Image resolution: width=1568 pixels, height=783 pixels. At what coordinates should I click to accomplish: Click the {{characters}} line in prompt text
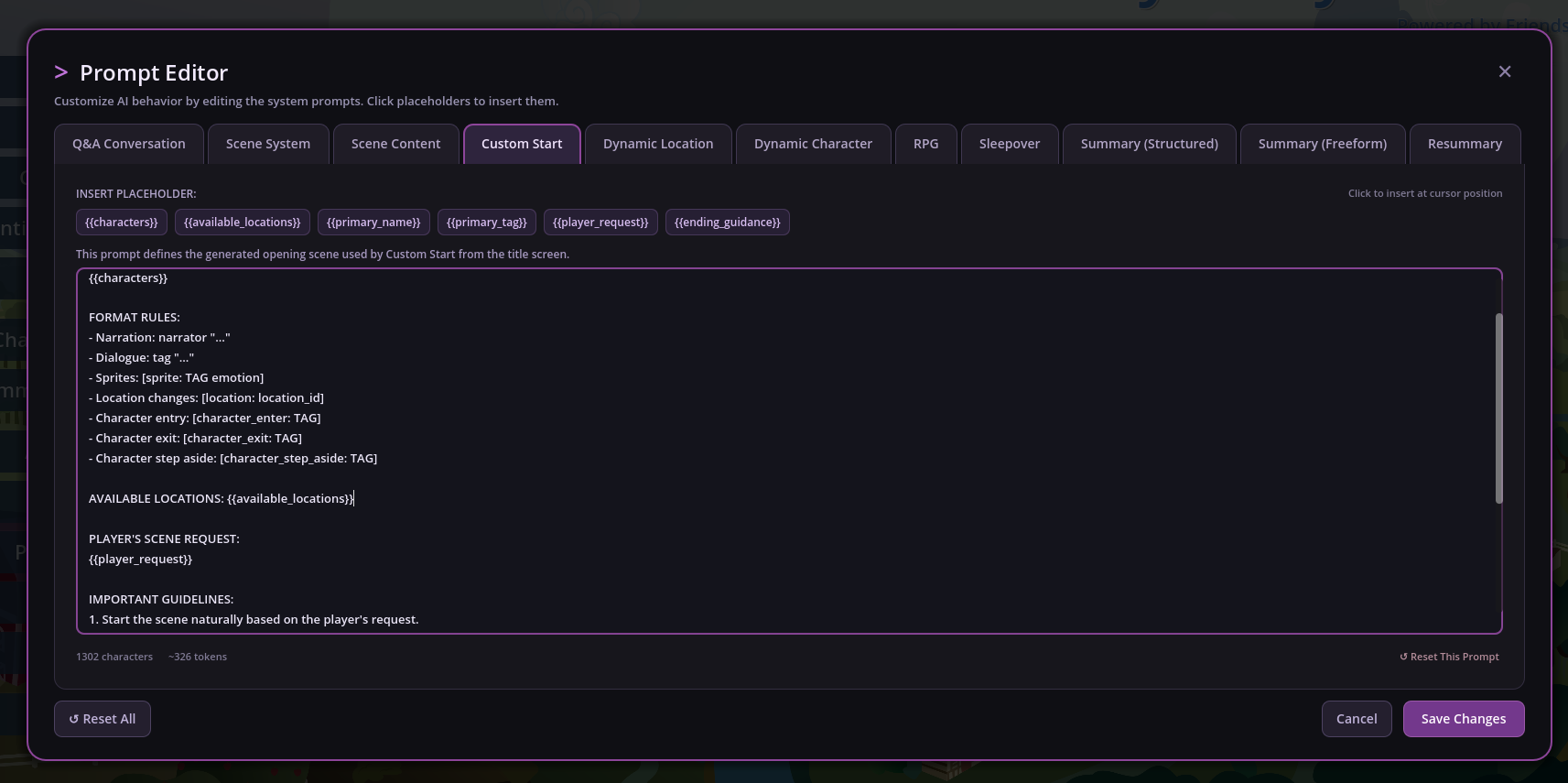tap(128, 277)
